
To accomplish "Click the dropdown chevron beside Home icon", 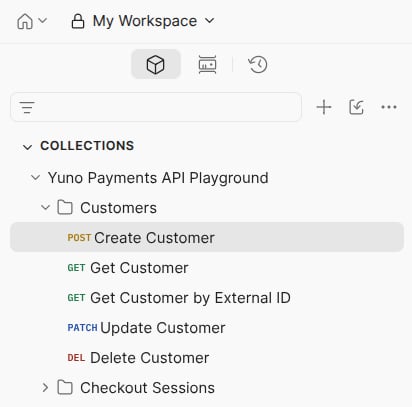I will pyautogui.click(x=42, y=21).
